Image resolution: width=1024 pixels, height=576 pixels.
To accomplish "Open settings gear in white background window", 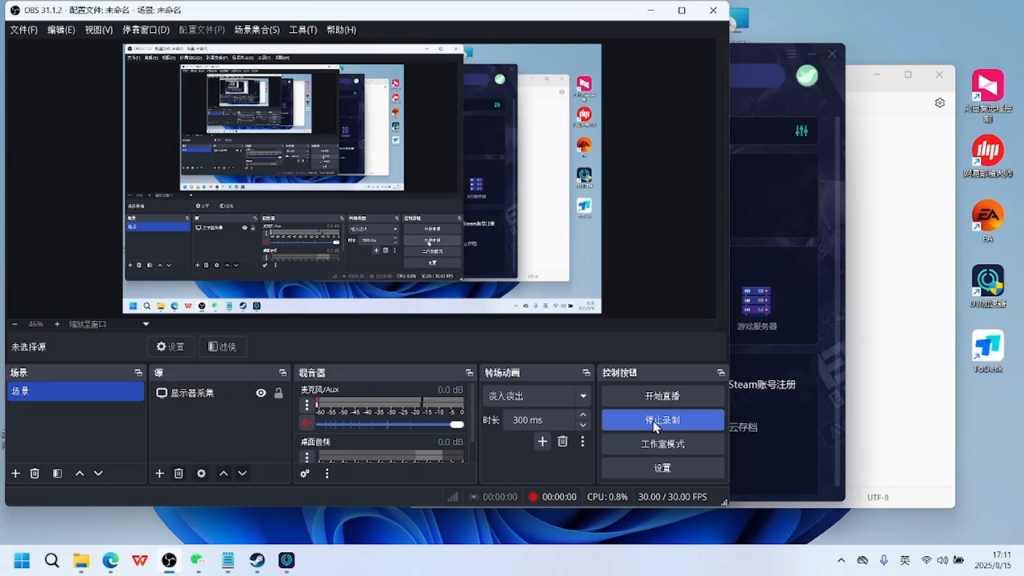I will (x=940, y=103).
